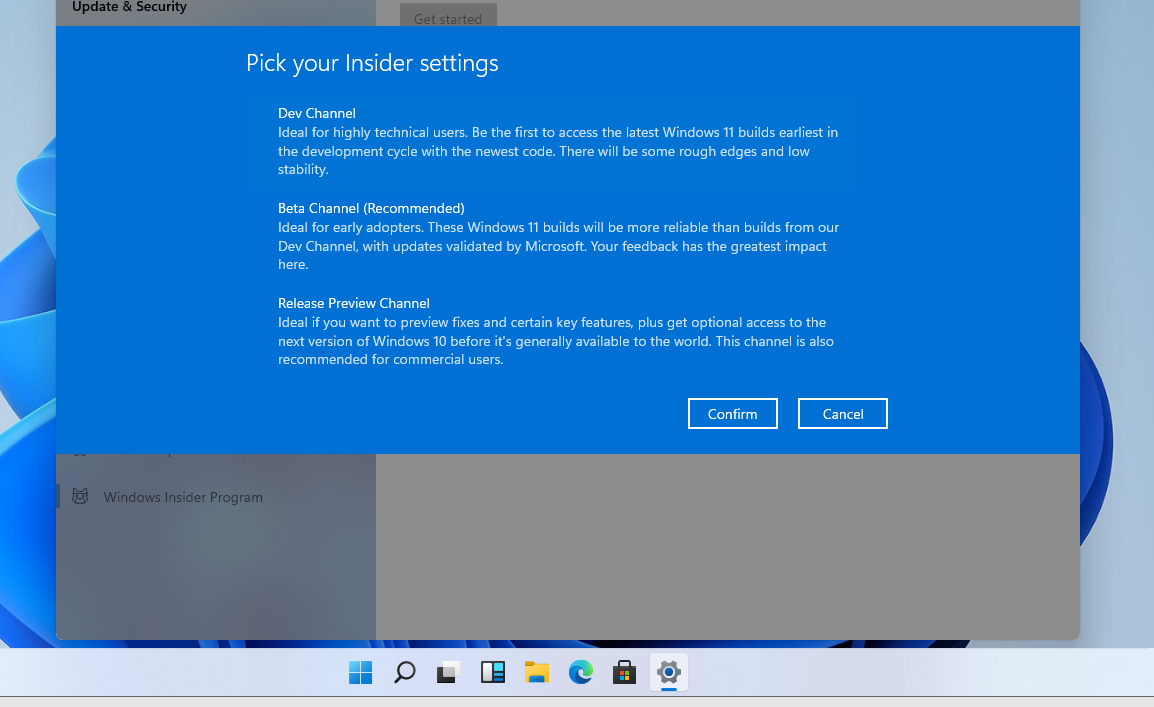
Task: Open the Windows Start menu
Action: point(361,672)
